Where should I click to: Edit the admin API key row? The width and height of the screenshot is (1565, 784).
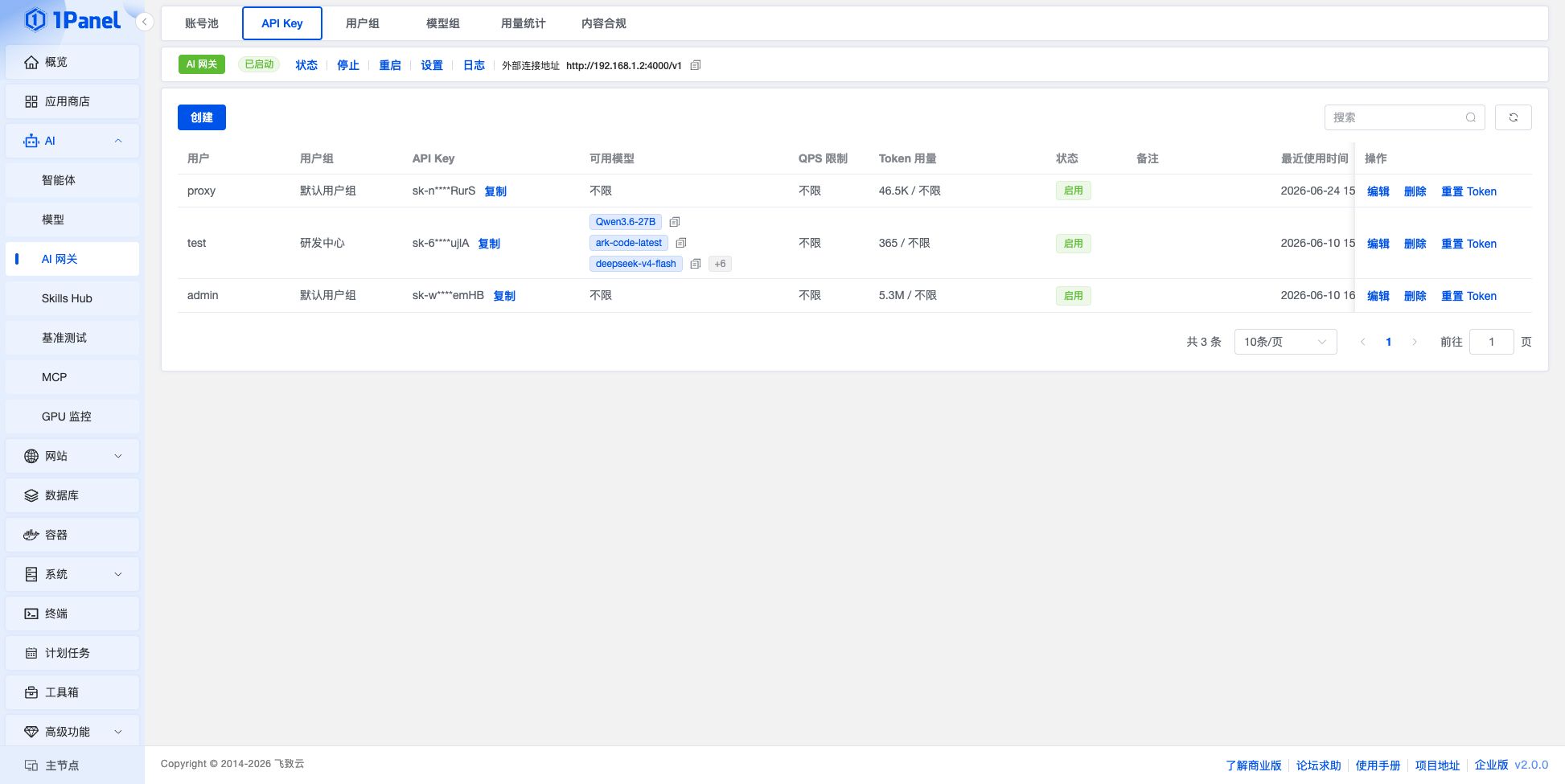tap(1378, 296)
